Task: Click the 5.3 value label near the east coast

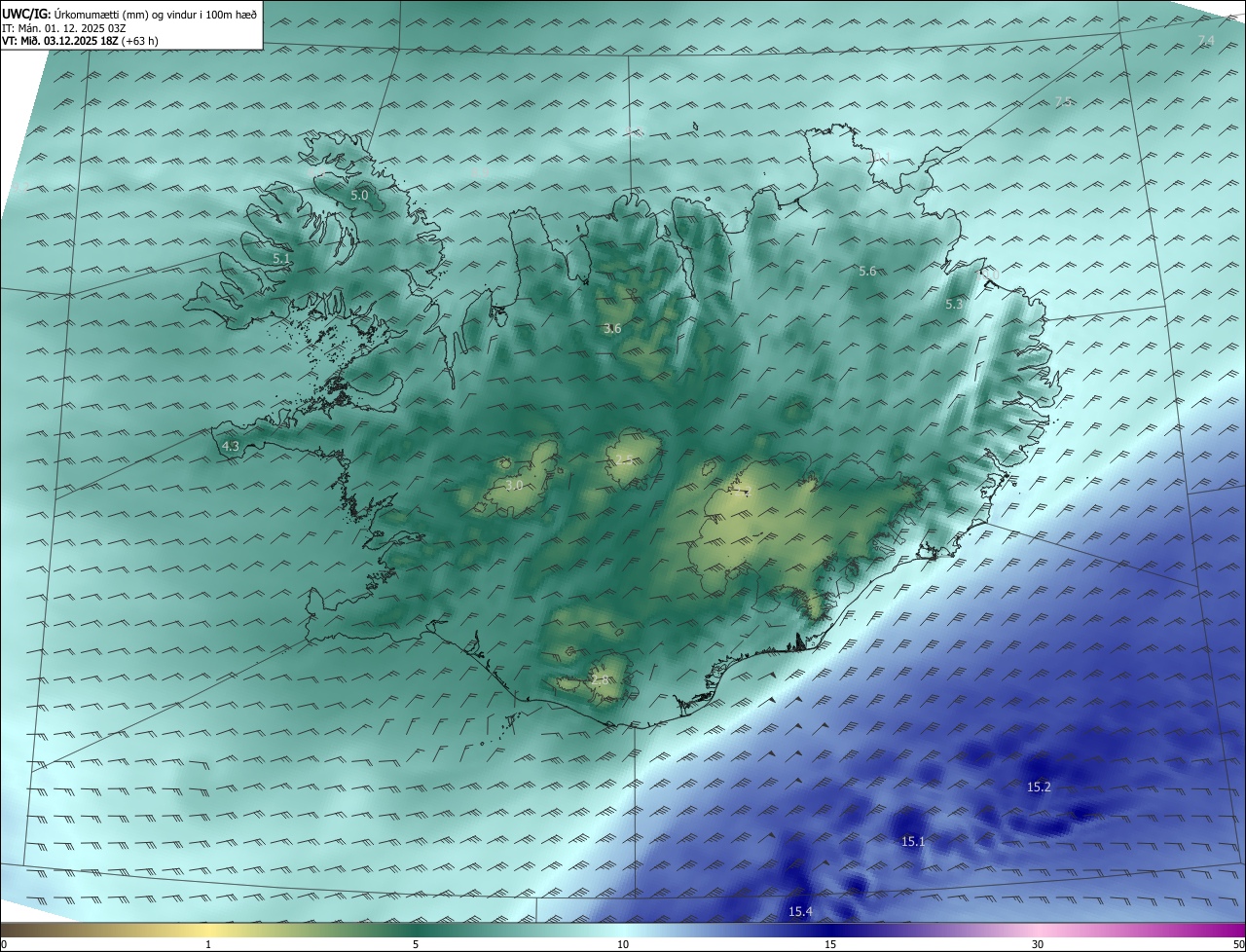Action: [954, 305]
